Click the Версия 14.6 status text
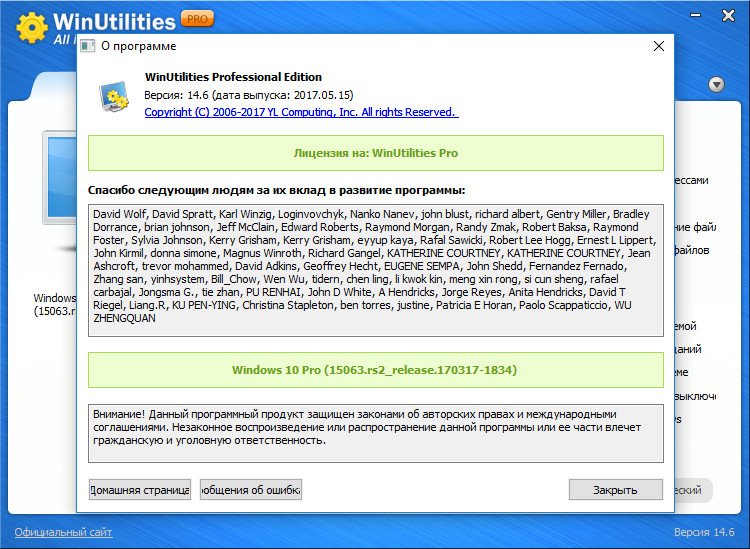This screenshot has width=750, height=549. 704,532
